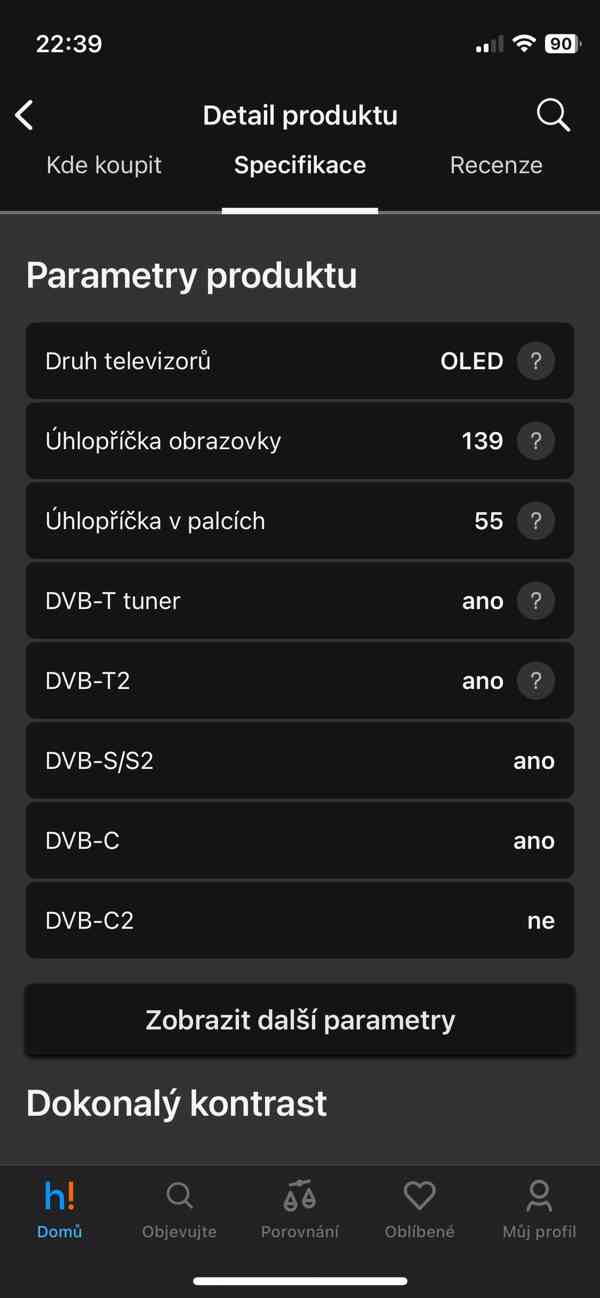This screenshot has width=600, height=1298.
Task: Expand with Zobrazit další parametry
Action: (300, 1020)
